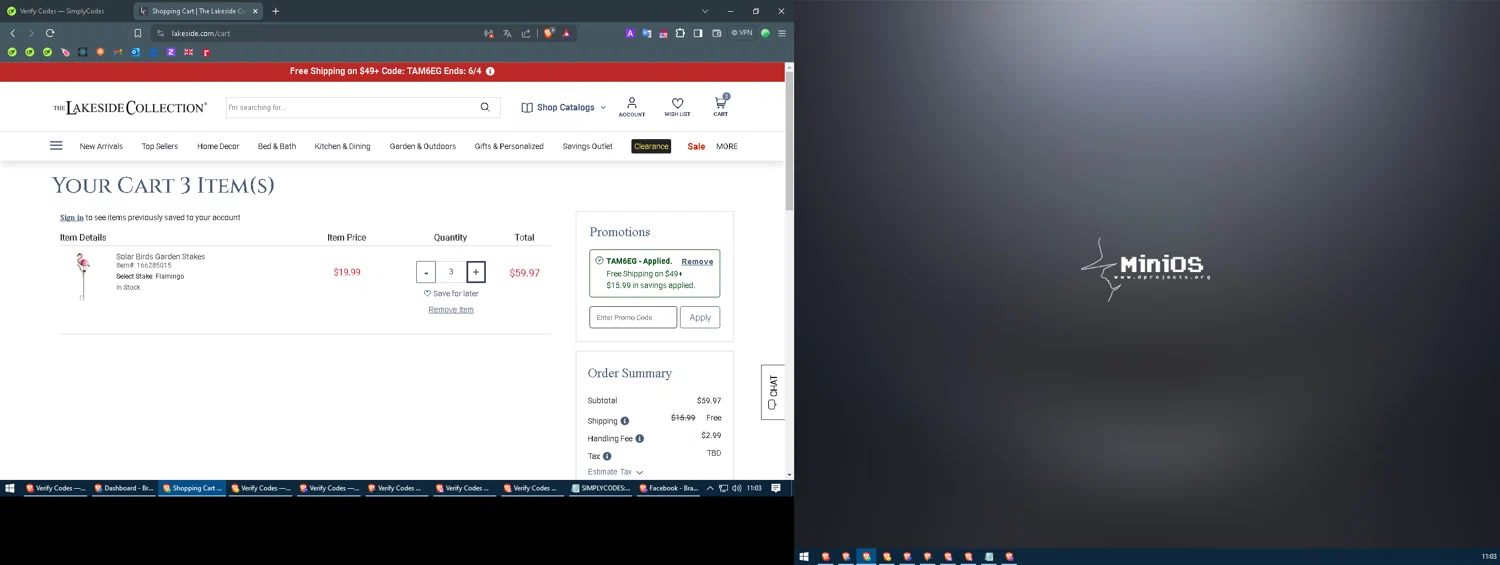1500x565 pixels.
Task: Show hidden system tray icons
Action: pyautogui.click(x=710, y=488)
